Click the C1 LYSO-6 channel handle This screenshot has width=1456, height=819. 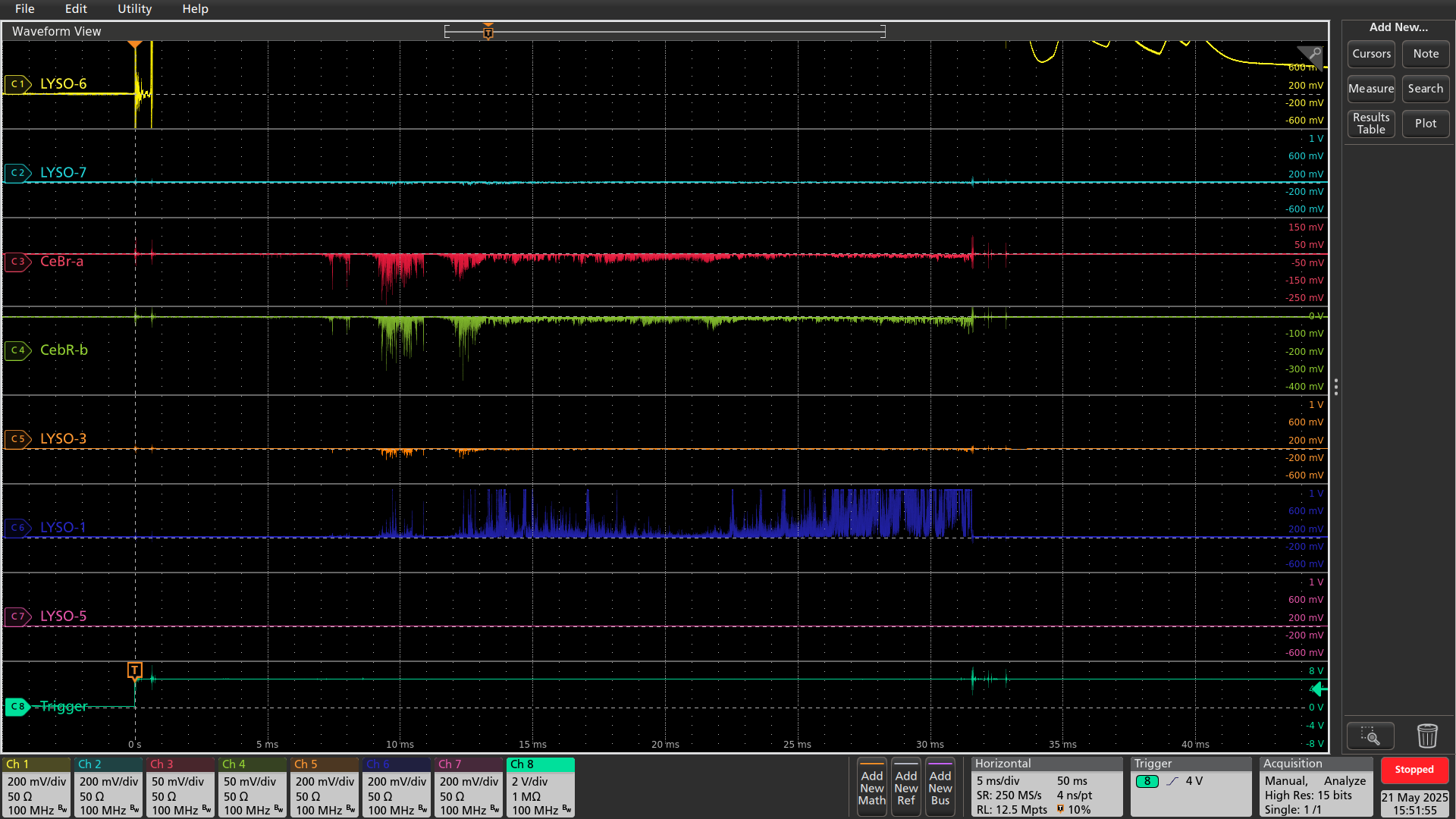17,84
